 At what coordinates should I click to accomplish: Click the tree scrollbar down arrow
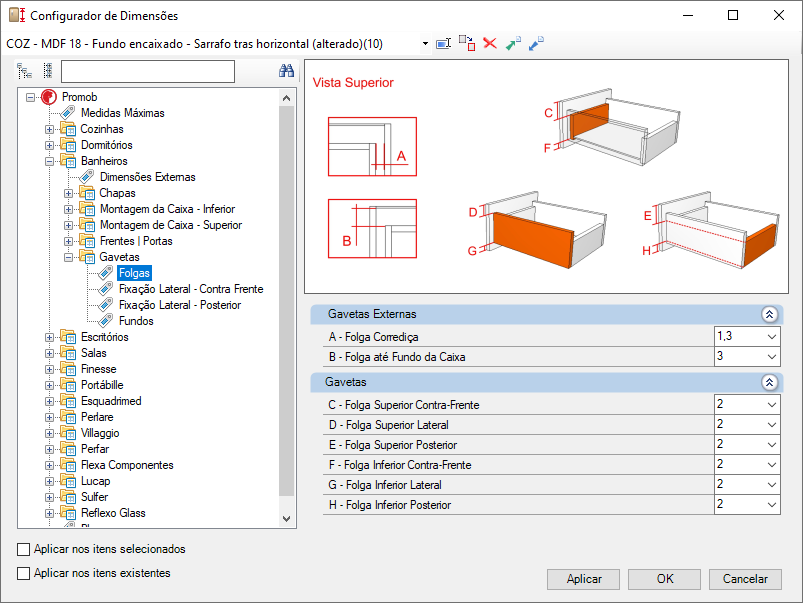(x=286, y=518)
